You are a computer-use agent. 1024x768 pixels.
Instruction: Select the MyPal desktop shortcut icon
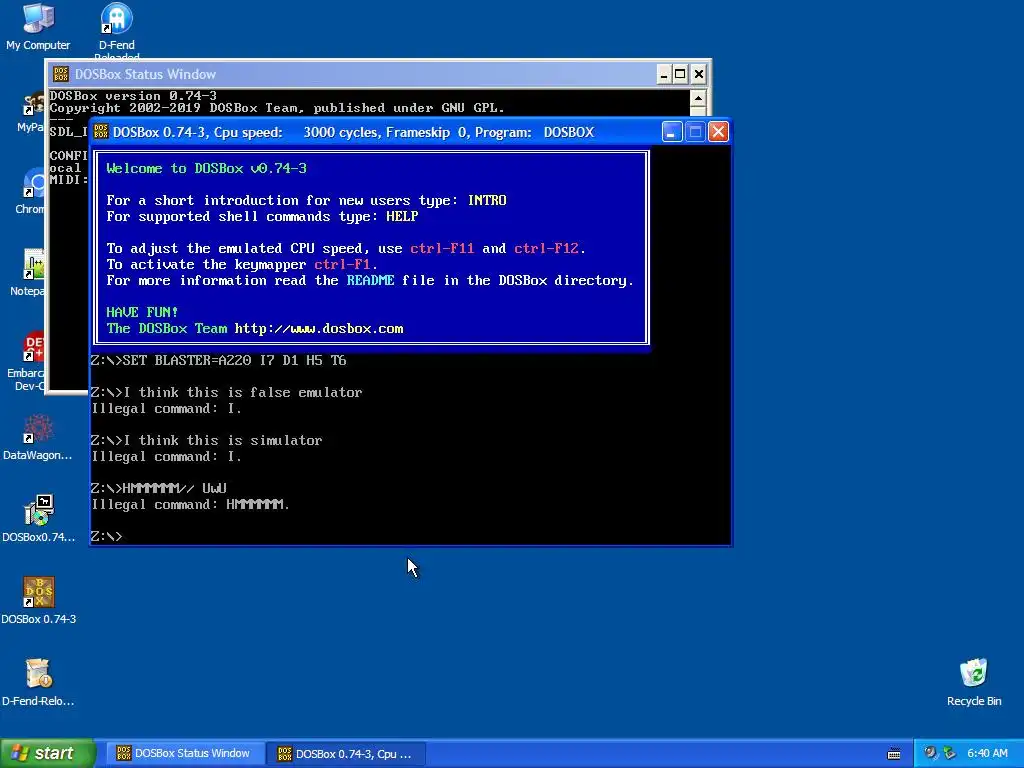tap(30, 110)
